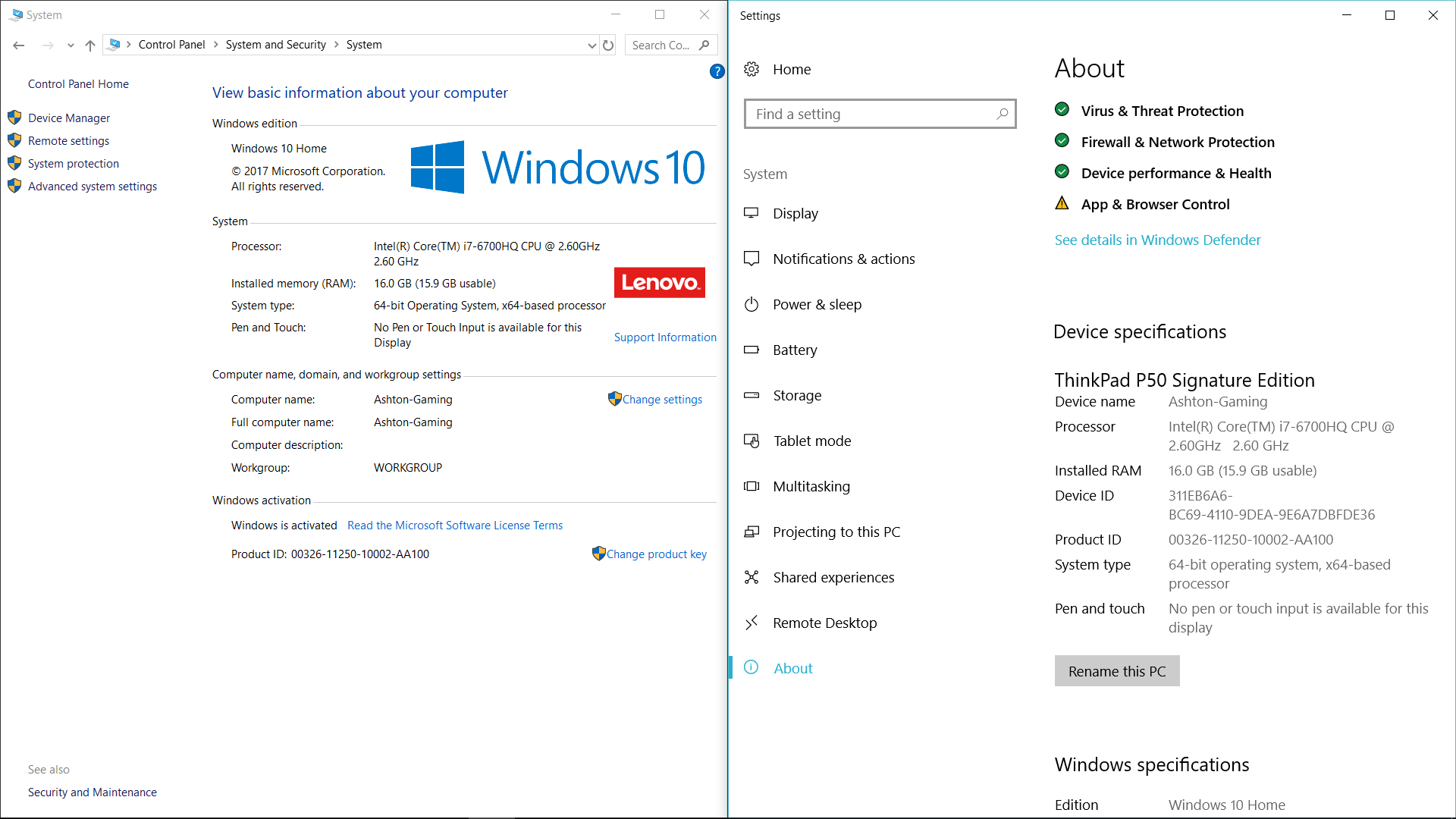Open Security and Maintenance link
Image resolution: width=1456 pixels, height=819 pixels.
click(x=93, y=792)
